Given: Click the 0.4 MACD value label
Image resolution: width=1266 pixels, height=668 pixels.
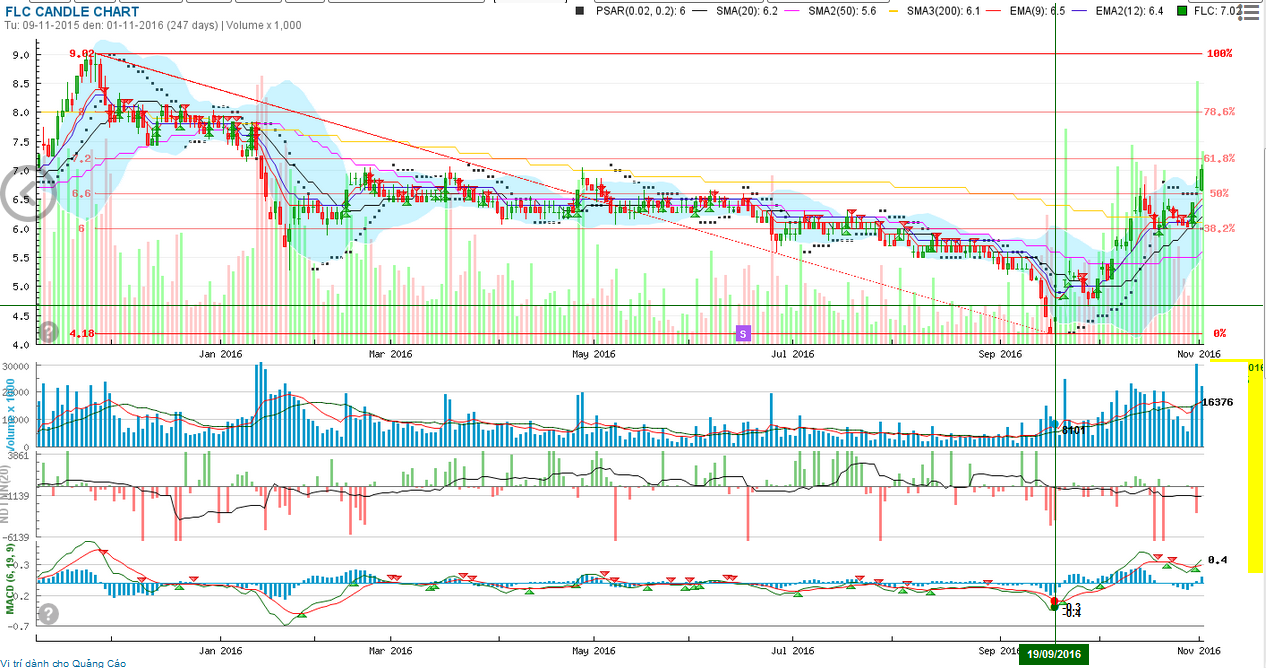Looking at the screenshot, I should tap(1218, 560).
